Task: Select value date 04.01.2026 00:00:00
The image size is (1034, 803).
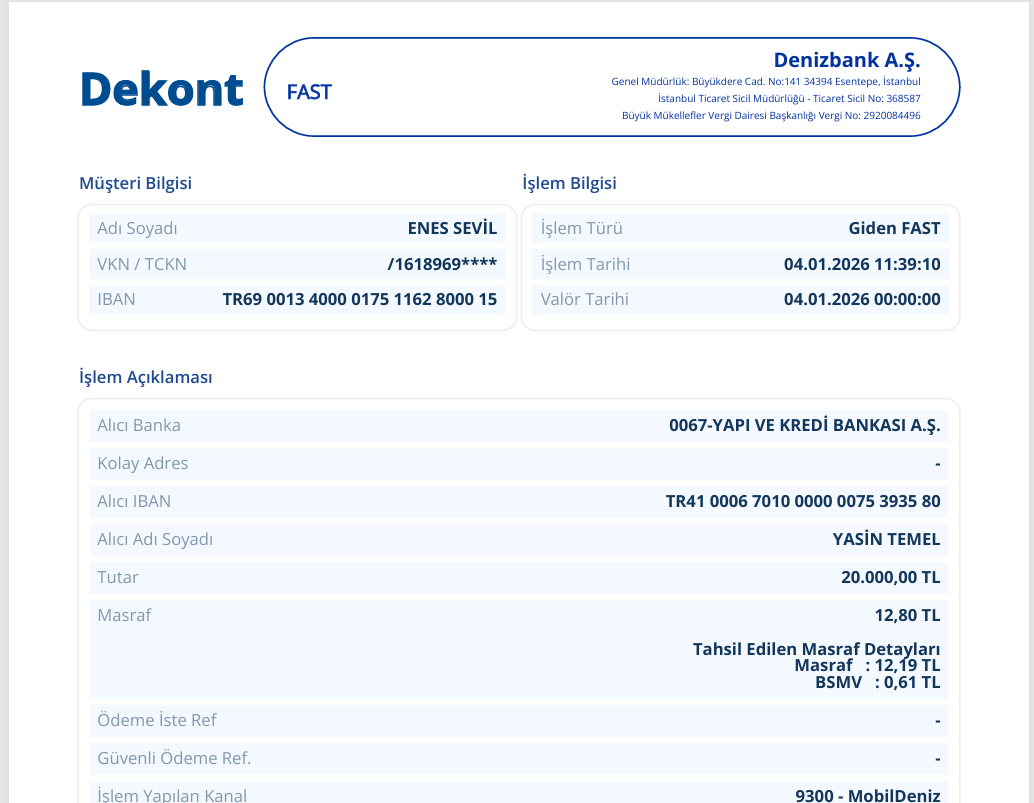Action: pyautogui.click(x=862, y=299)
